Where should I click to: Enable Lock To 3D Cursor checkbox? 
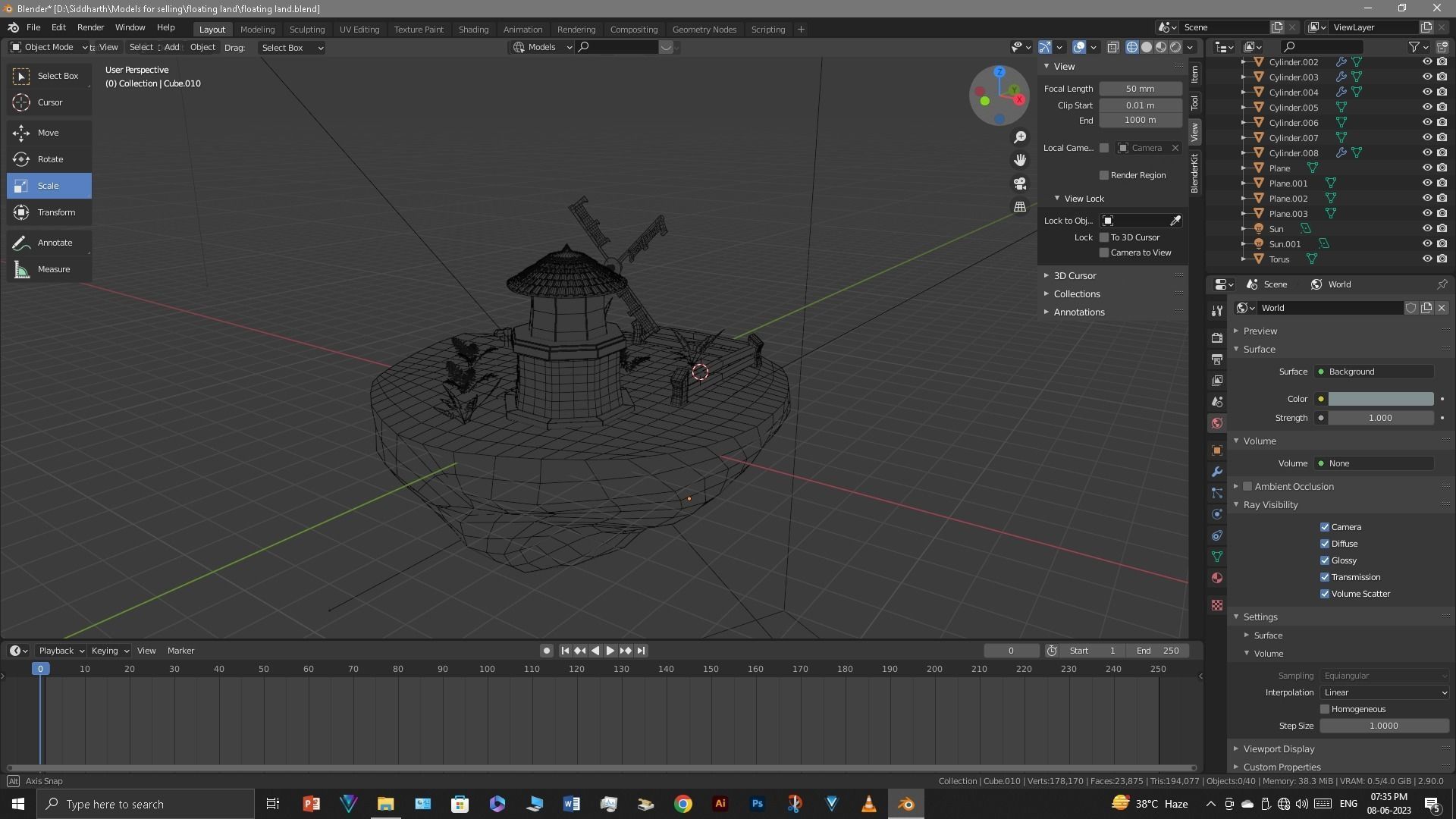click(1104, 237)
